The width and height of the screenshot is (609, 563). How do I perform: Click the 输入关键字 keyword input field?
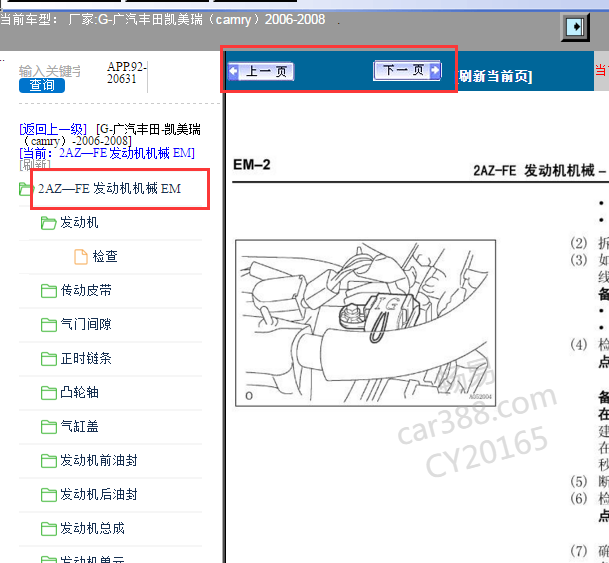tap(50, 71)
